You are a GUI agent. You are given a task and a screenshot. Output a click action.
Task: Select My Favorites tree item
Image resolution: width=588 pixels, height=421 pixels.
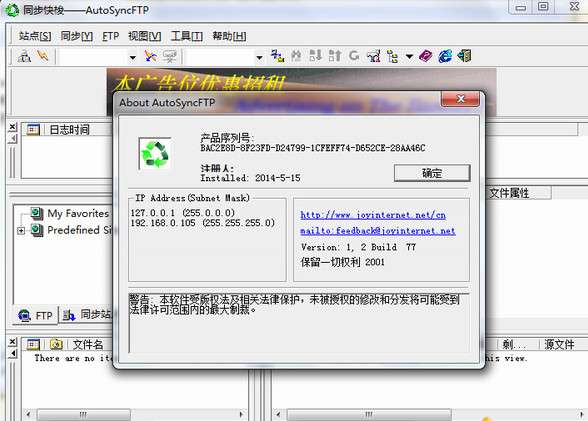[x=78, y=213]
